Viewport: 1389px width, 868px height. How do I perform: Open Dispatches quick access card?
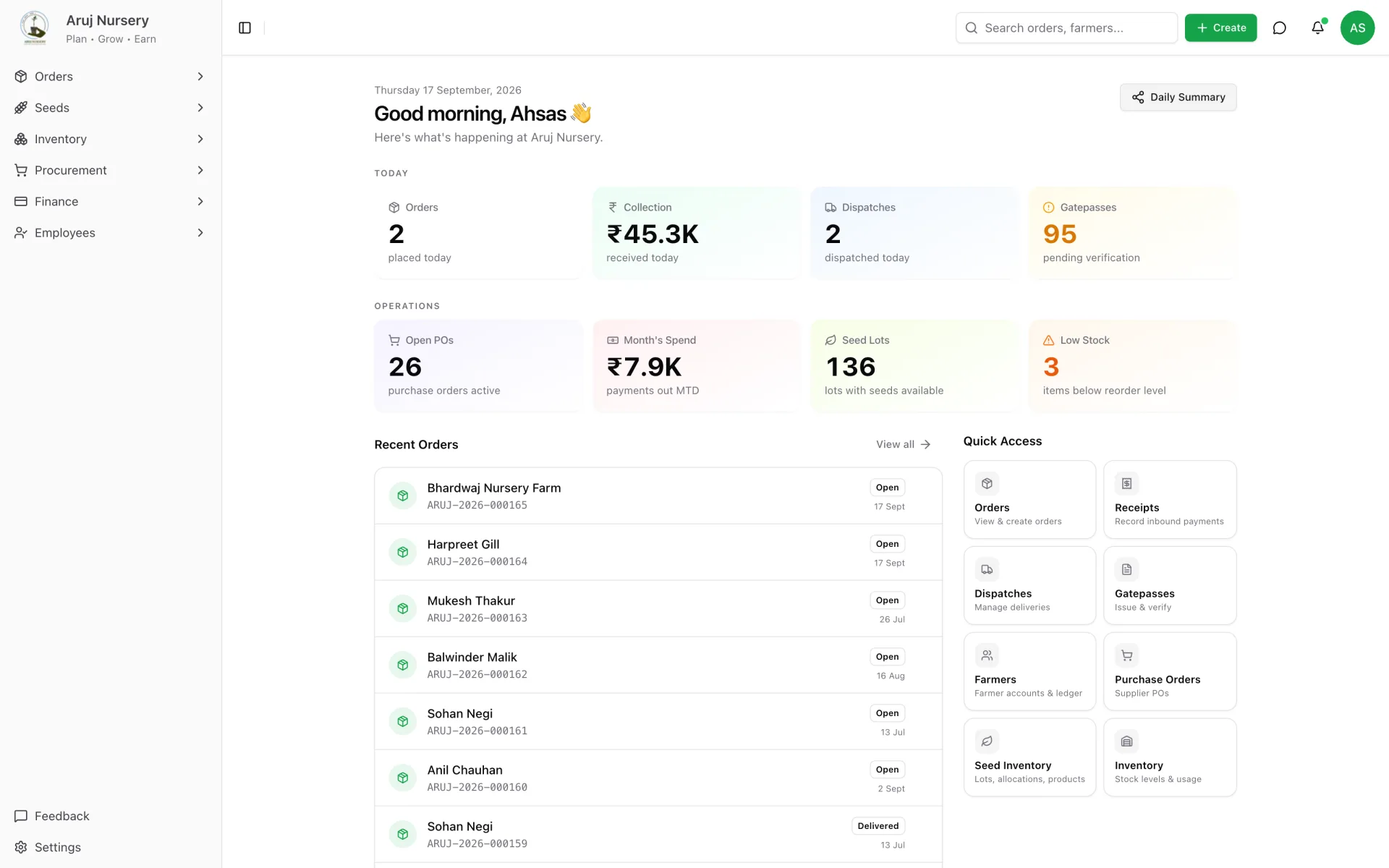tap(1029, 585)
